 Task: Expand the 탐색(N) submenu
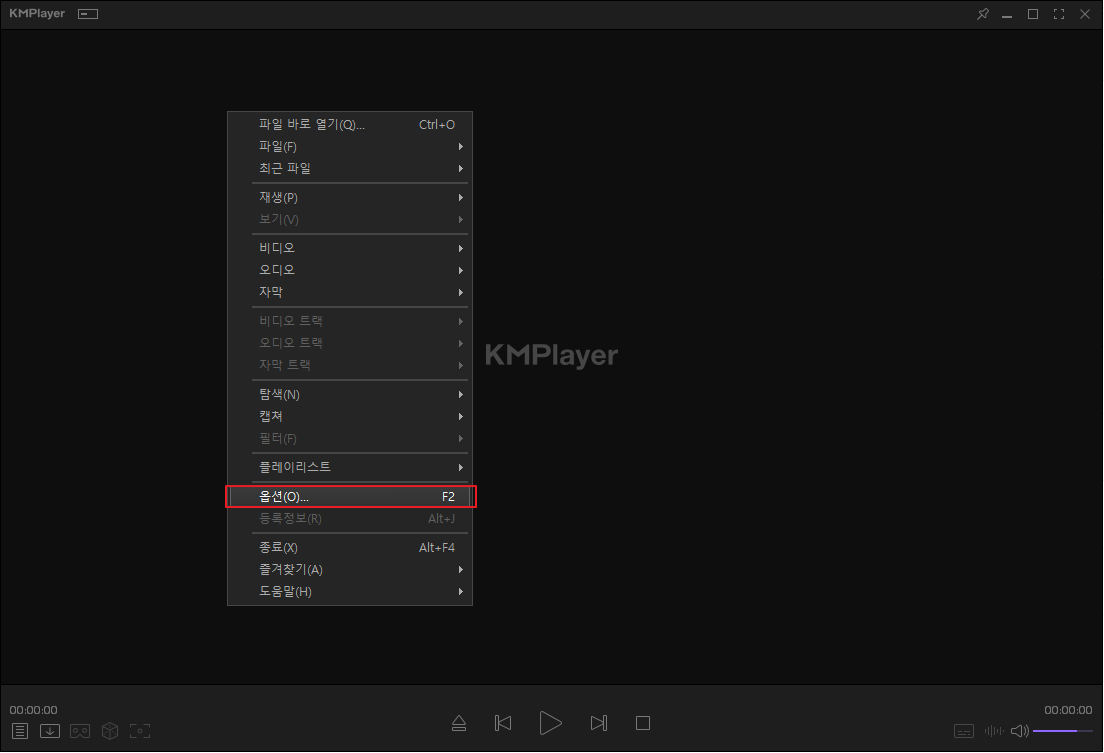coord(350,394)
